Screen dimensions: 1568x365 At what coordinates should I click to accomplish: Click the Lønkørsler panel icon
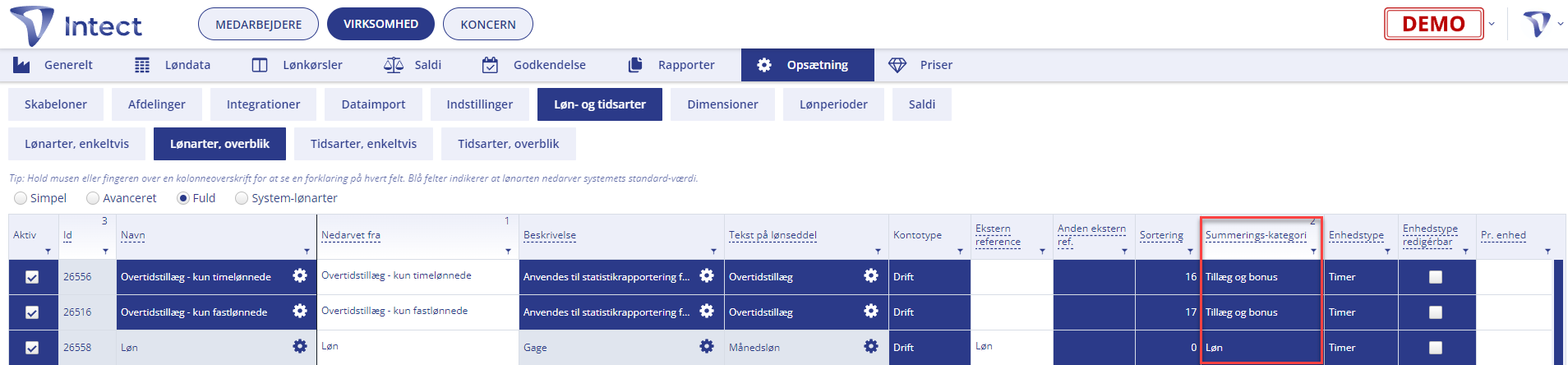tap(260, 65)
